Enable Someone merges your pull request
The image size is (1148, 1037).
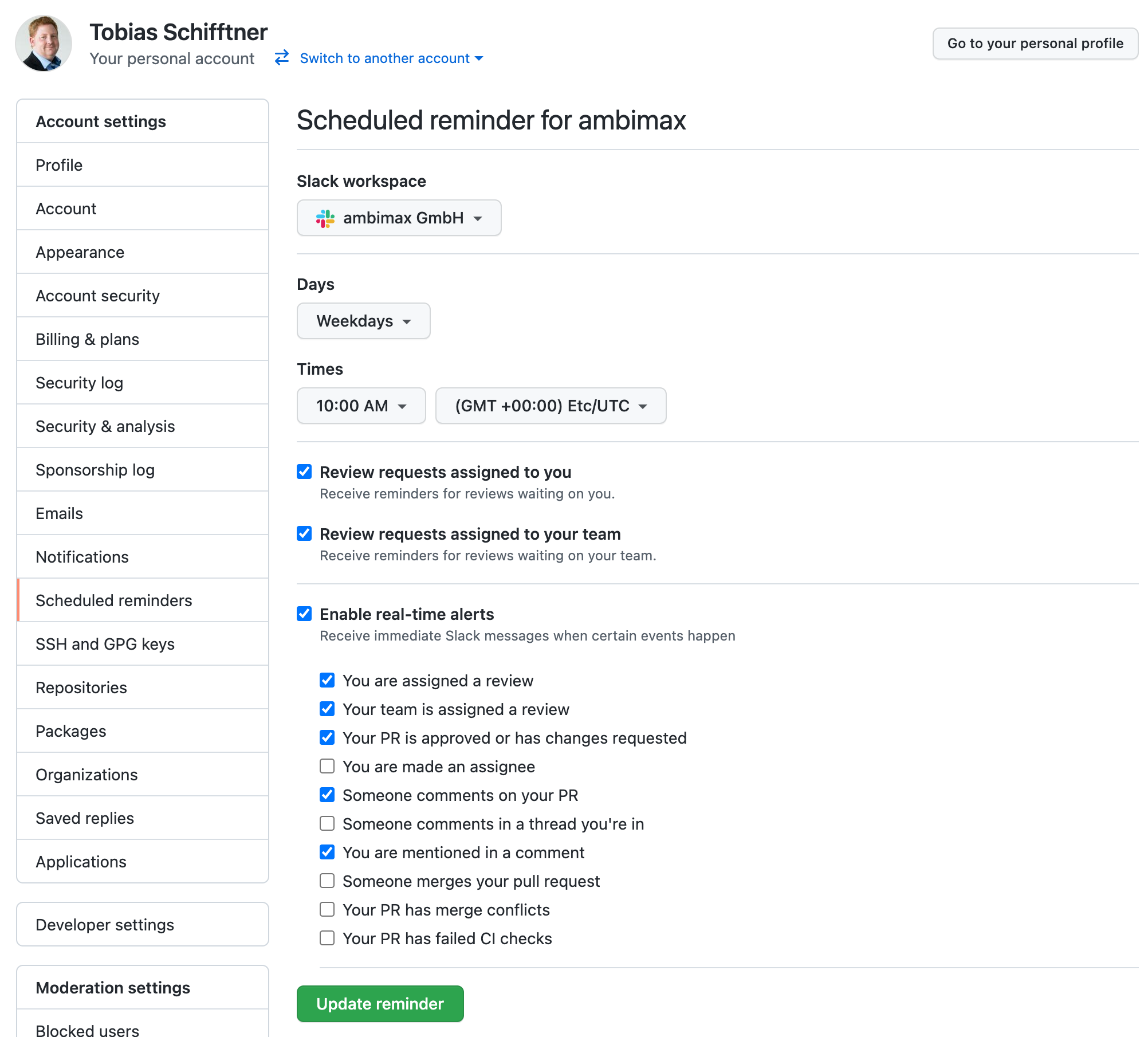327,881
